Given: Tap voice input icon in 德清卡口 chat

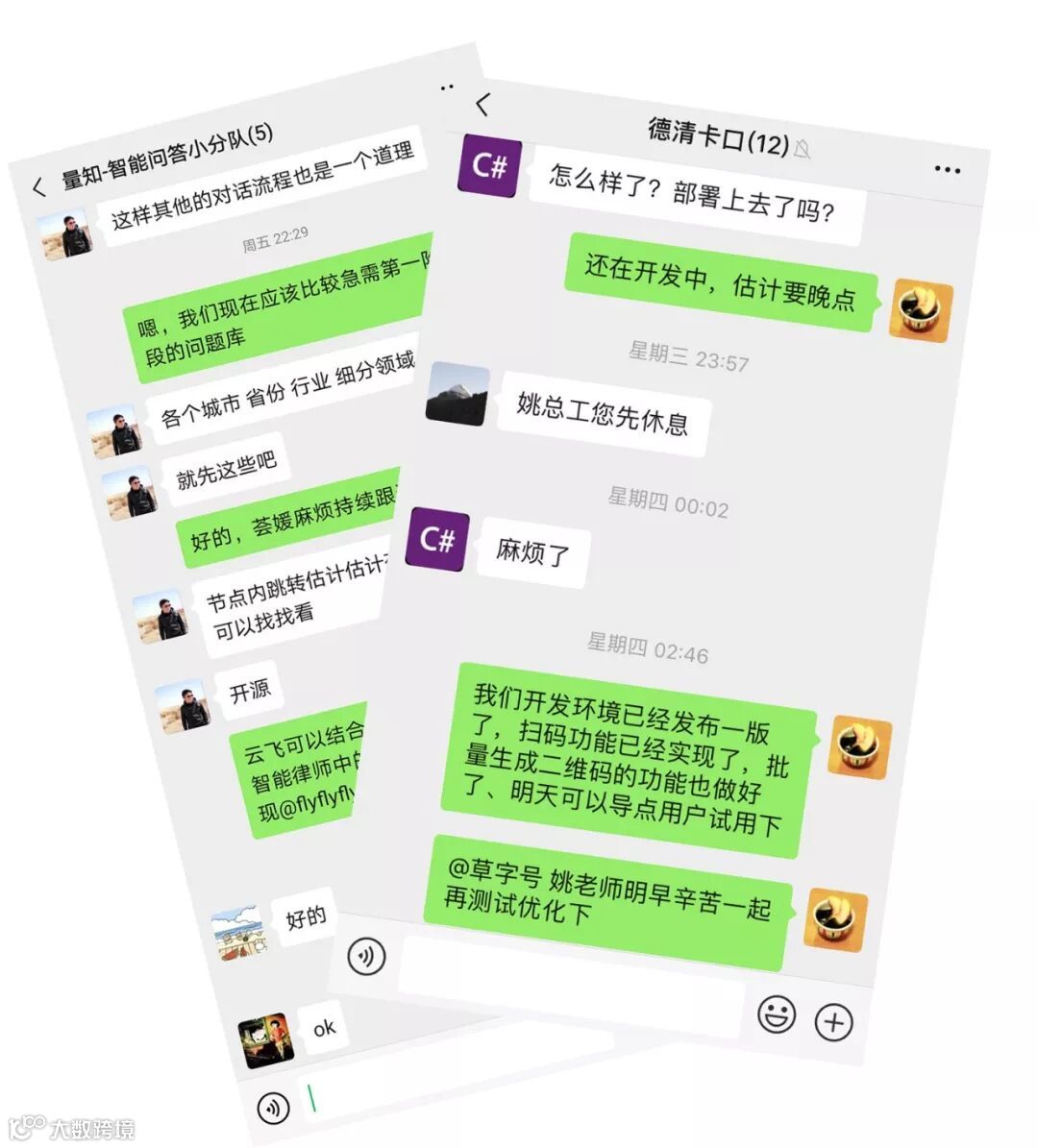Looking at the screenshot, I should [x=366, y=956].
